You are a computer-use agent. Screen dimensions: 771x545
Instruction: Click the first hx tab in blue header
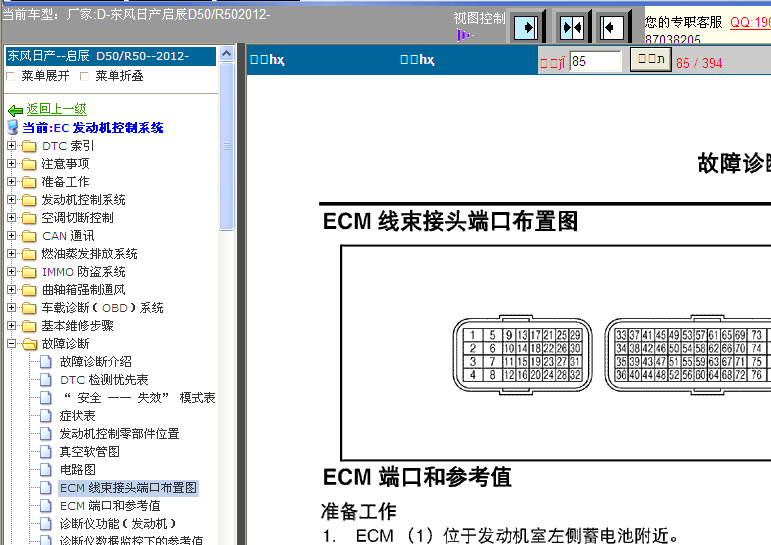pos(267,60)
